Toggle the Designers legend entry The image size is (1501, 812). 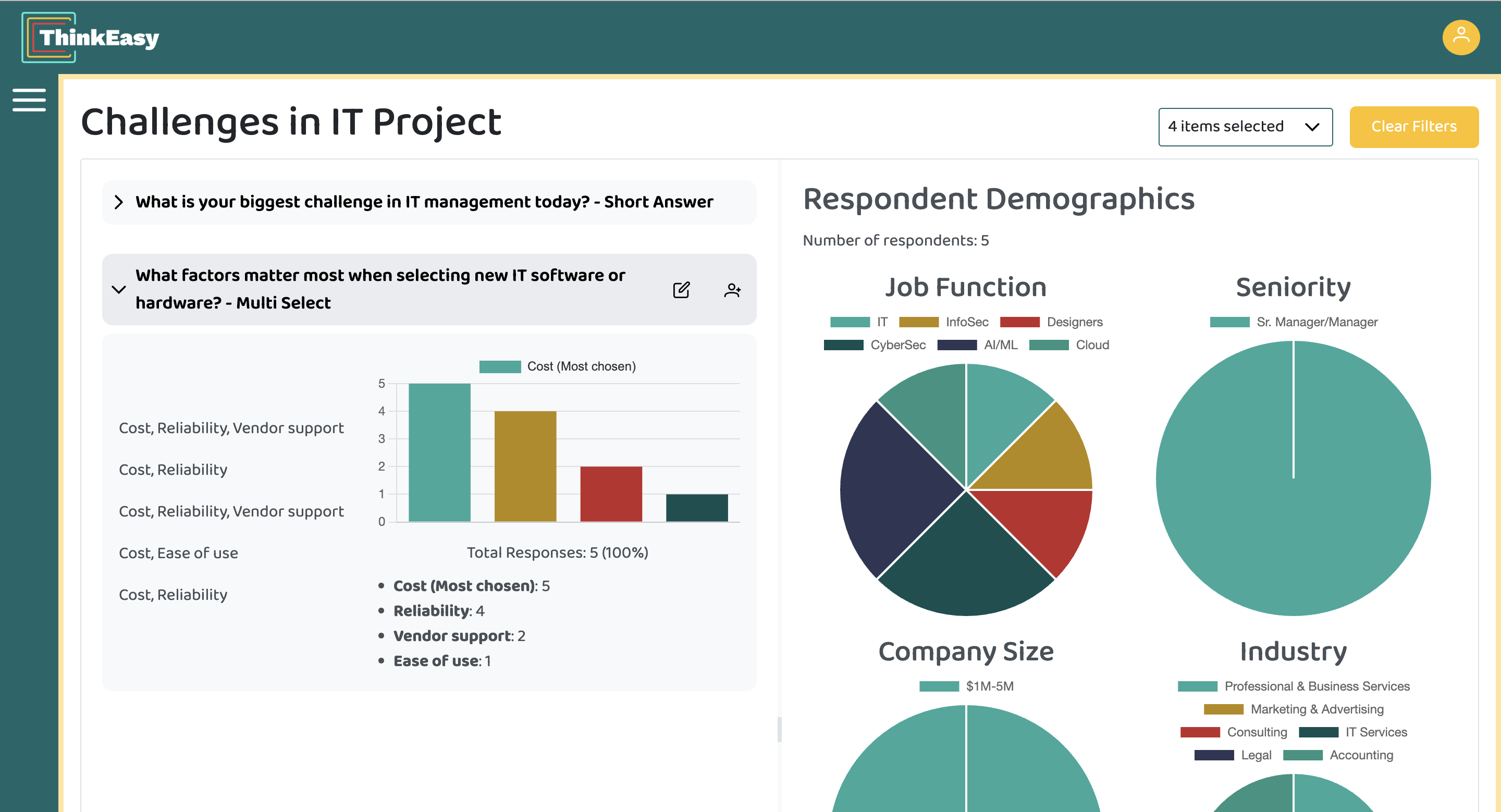pyautogui.click(x=1051, y=322)
